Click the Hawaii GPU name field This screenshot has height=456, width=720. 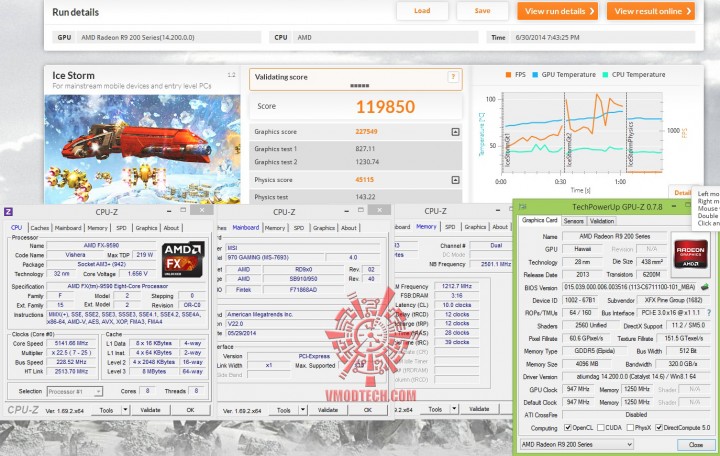click(582, 249)
